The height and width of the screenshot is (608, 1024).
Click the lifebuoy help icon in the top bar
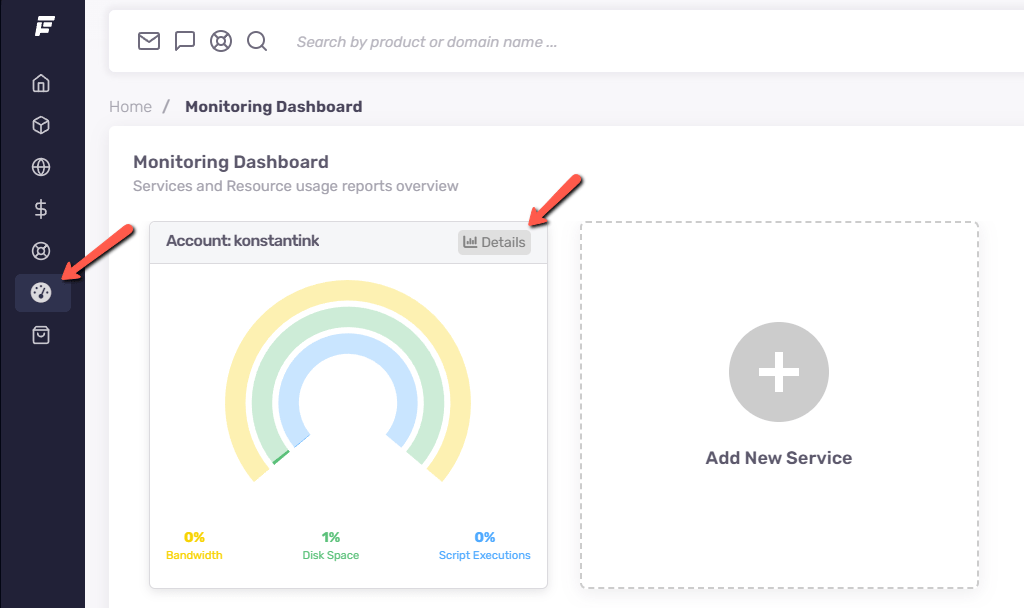point(221,41)
